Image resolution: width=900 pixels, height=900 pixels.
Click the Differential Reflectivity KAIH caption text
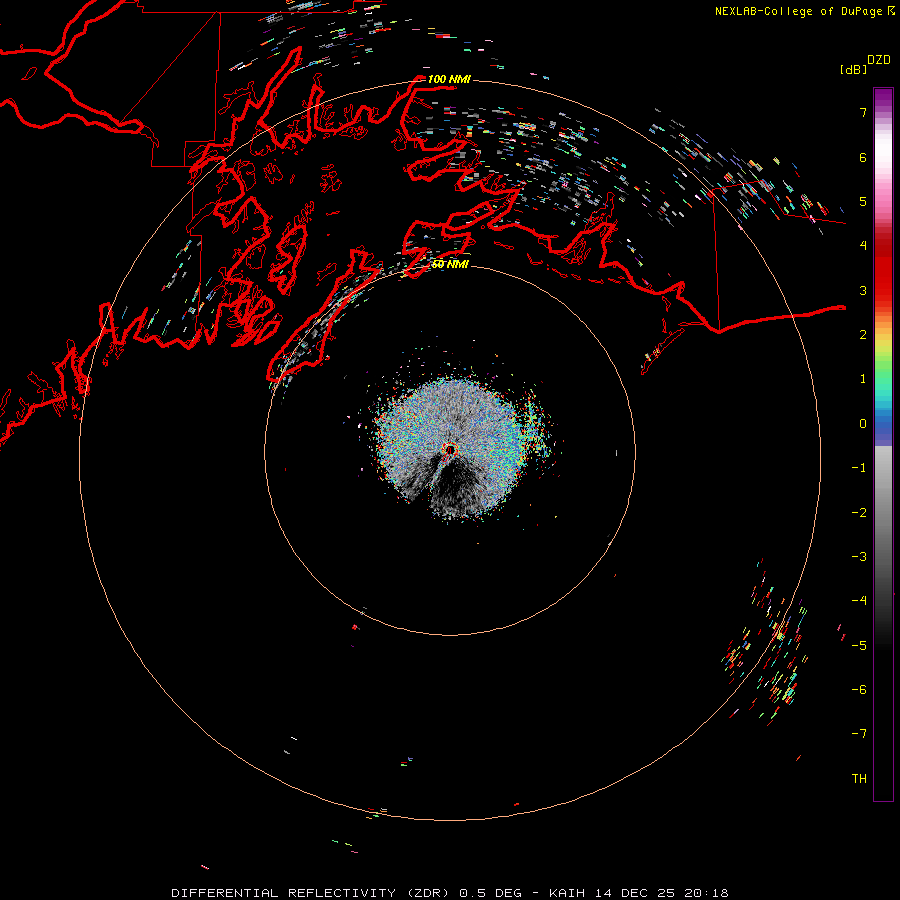point(450,893)
